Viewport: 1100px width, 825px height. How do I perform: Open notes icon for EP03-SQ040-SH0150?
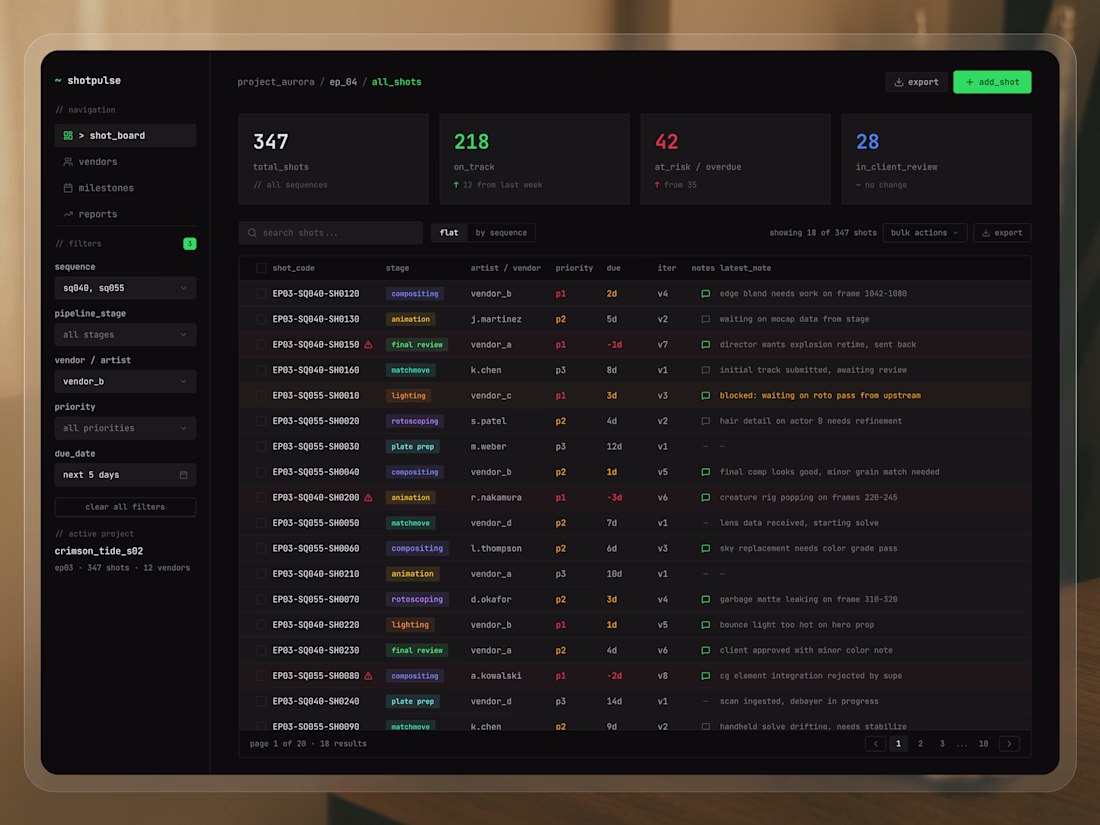pyautogui.click(x=706, y=344)
